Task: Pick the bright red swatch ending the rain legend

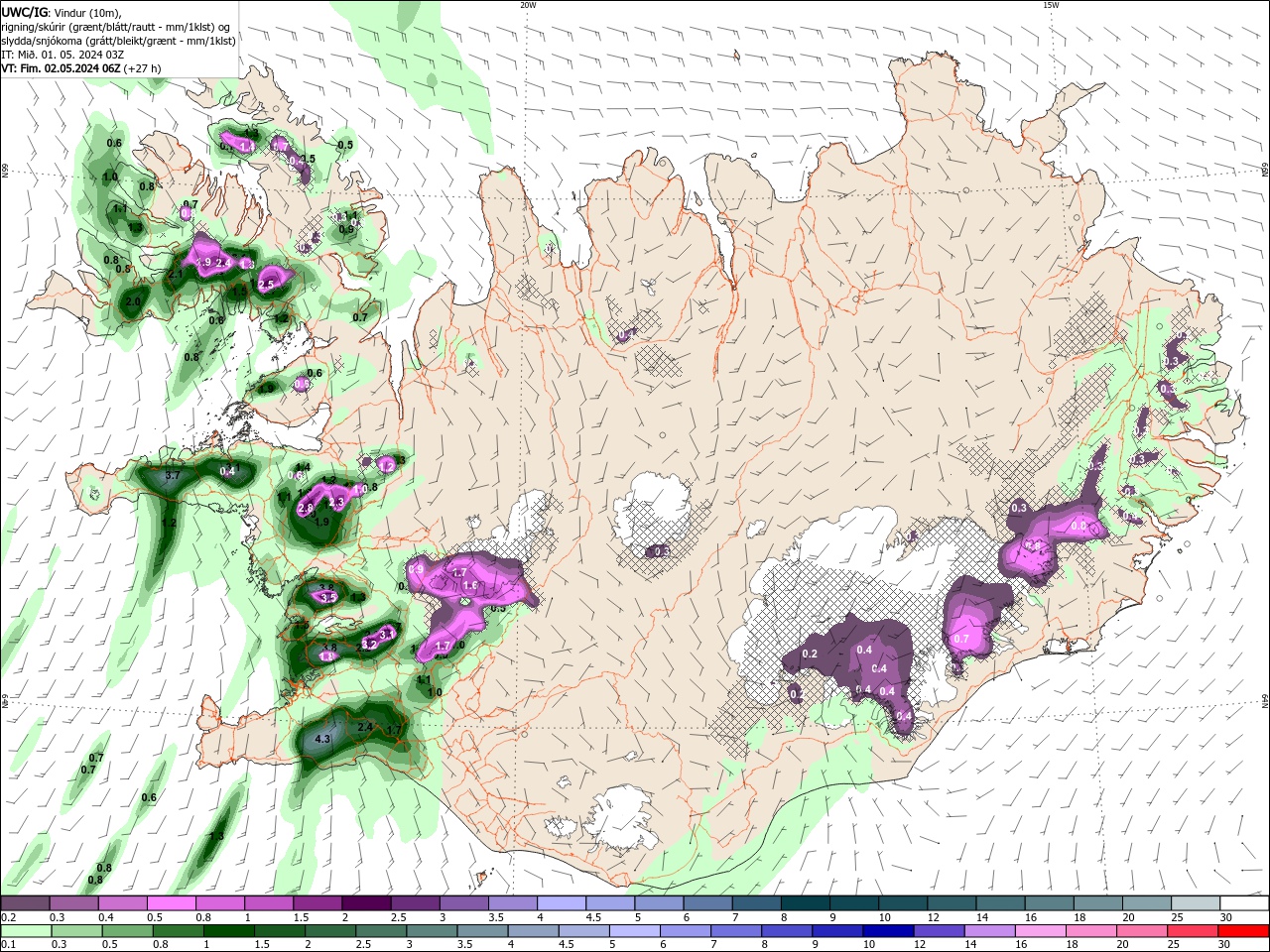Action: (x=1242, y=931)
